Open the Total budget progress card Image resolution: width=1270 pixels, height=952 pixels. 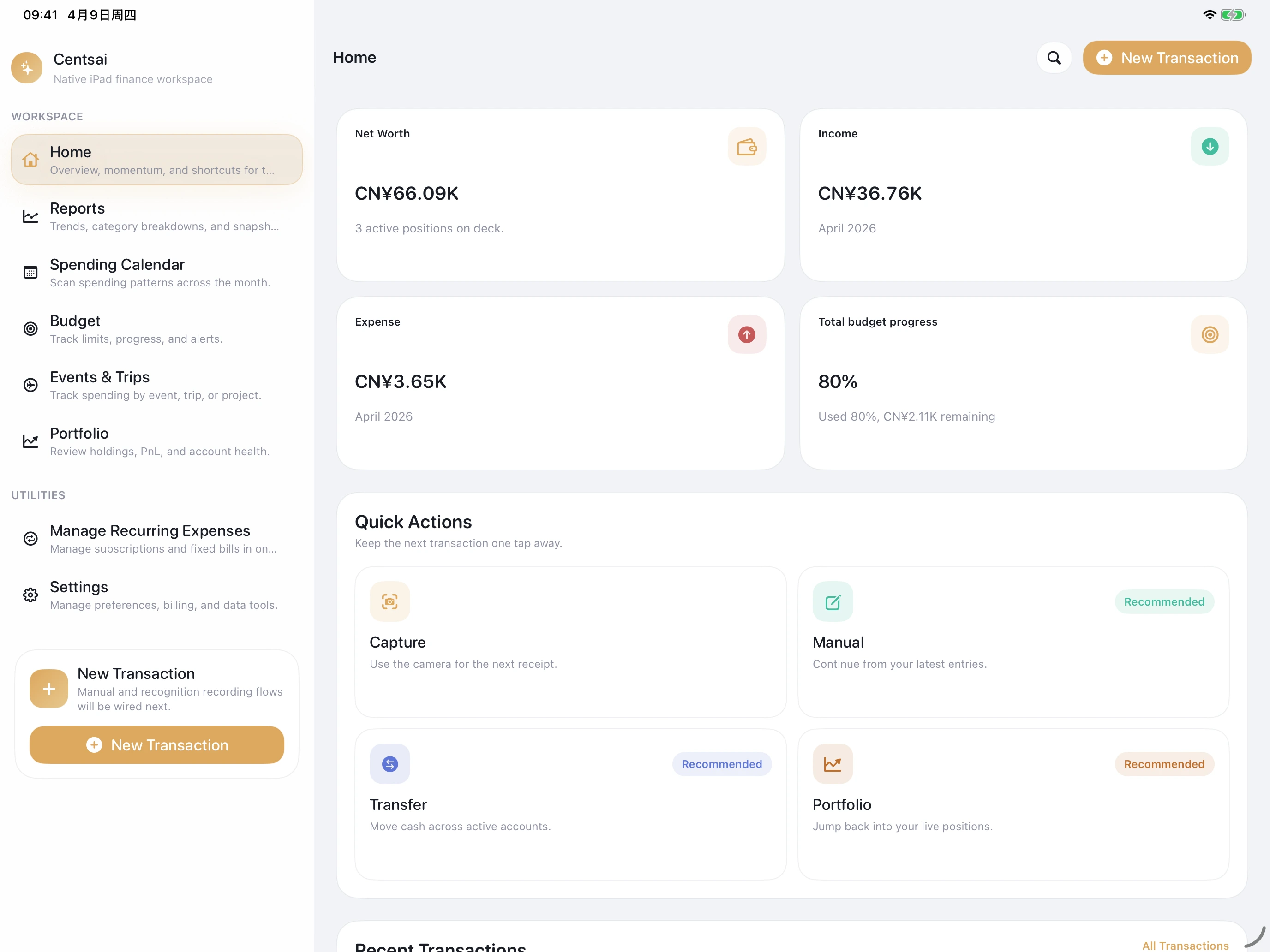pyautogui.click(x=1023, y=383)
